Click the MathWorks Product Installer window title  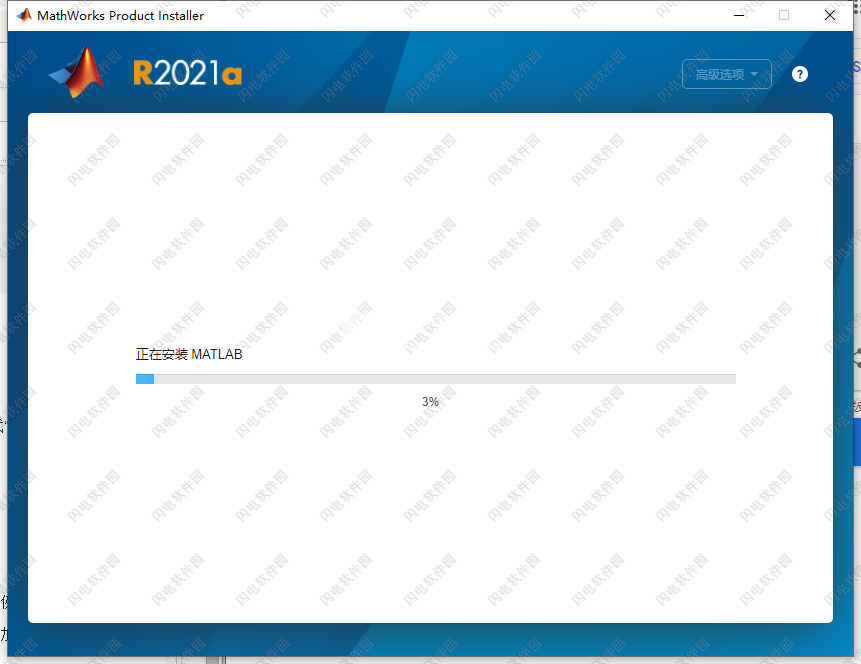coord(120,15)
